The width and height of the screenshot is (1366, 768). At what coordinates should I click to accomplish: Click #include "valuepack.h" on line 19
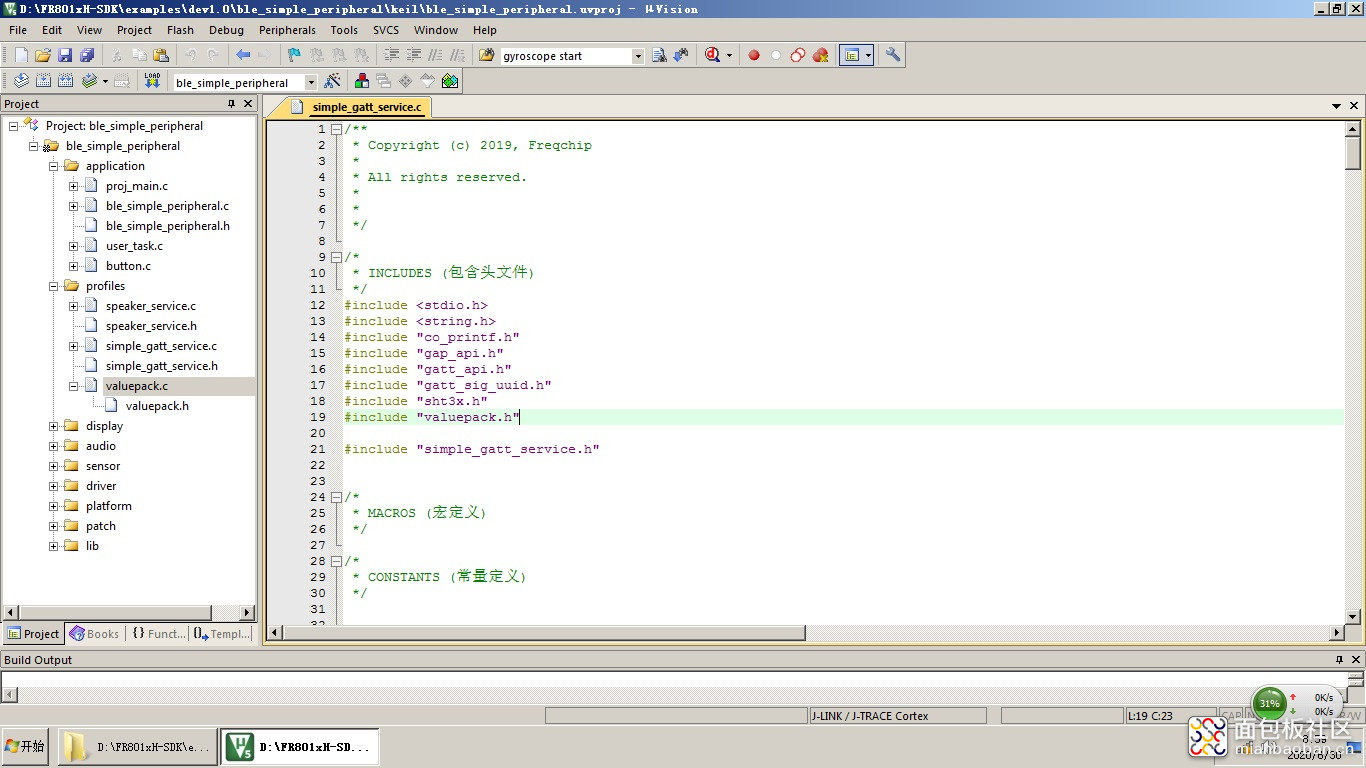432,417
